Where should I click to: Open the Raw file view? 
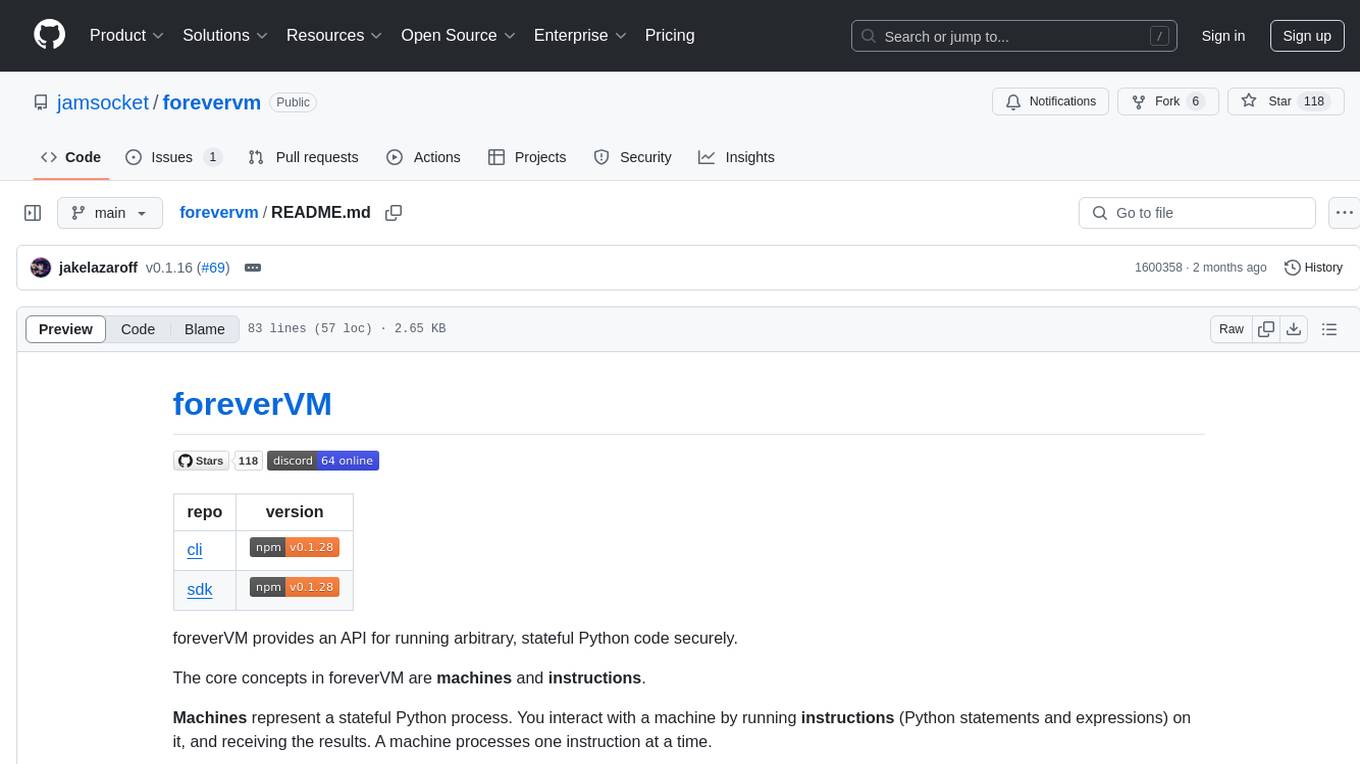click(x=1231, y=329)
